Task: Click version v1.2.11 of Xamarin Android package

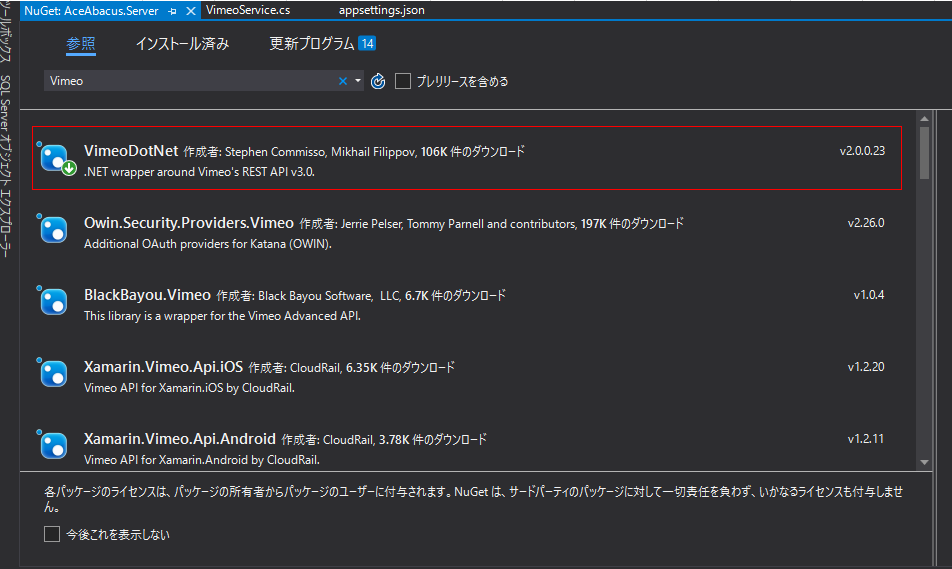Action: click(x=866, y=438)
